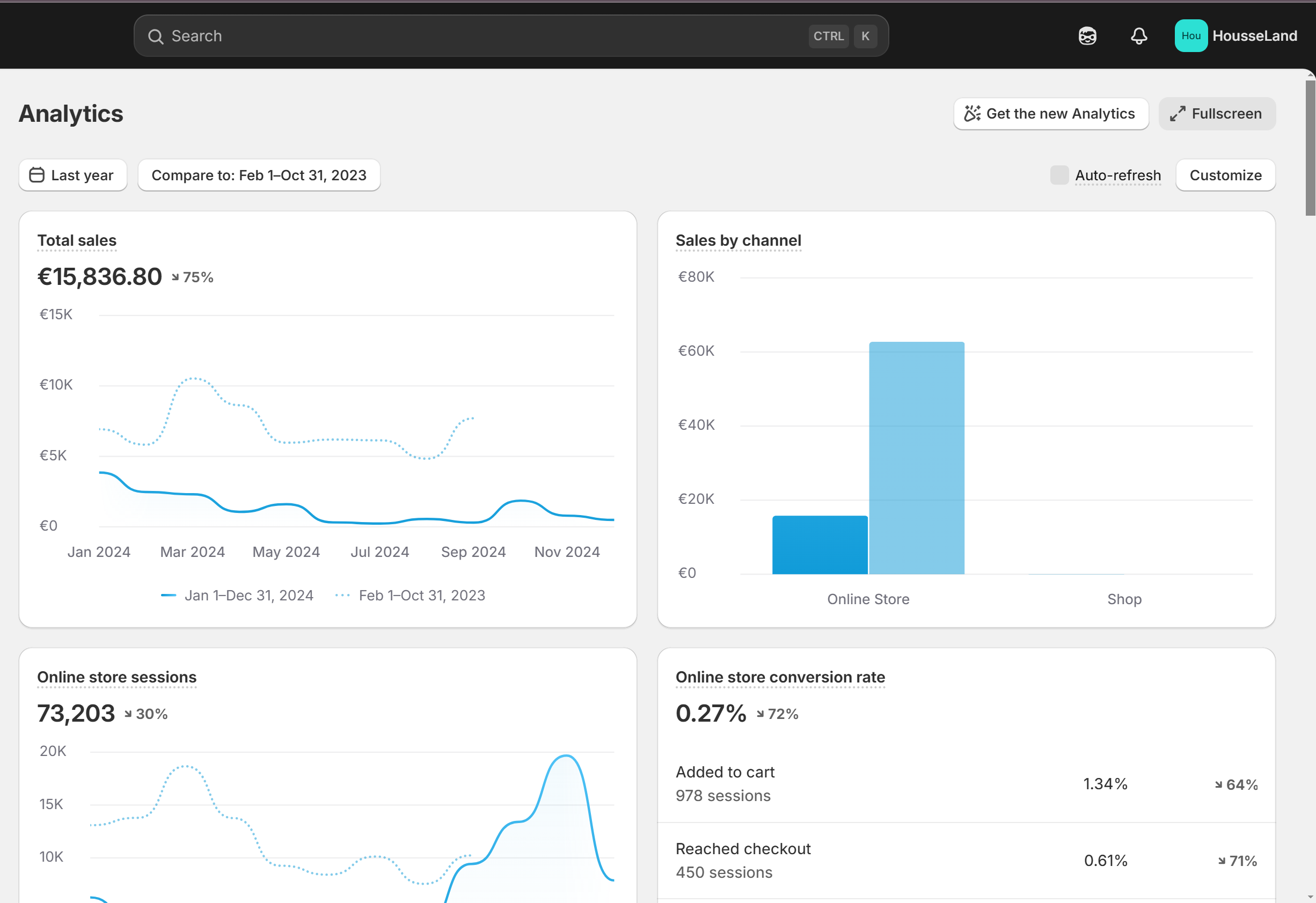Click the Hou store avatar
Screen dimensions: 1316x903
tap(1191, 35)
